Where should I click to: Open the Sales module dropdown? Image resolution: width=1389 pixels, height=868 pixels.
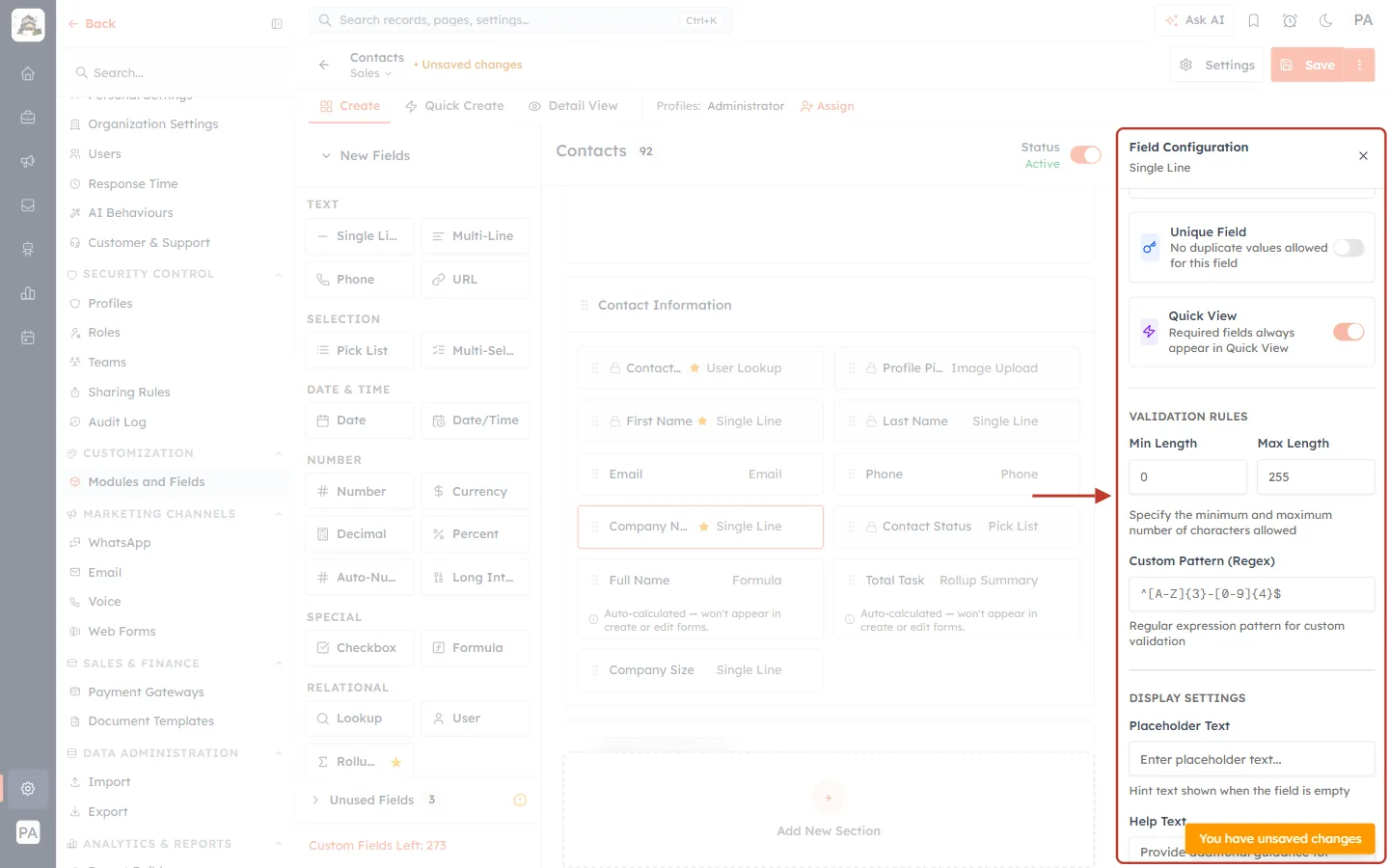(x=371, y=73)
